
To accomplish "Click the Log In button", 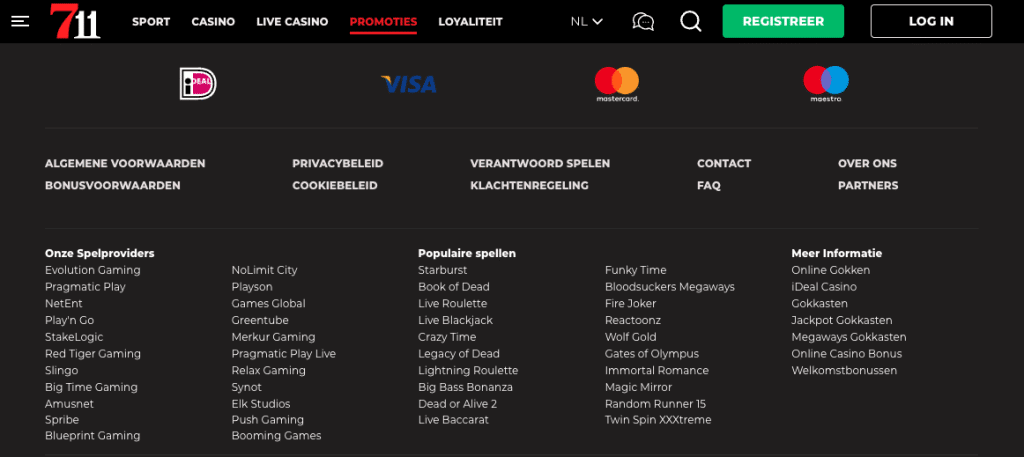I will [931, 22].
